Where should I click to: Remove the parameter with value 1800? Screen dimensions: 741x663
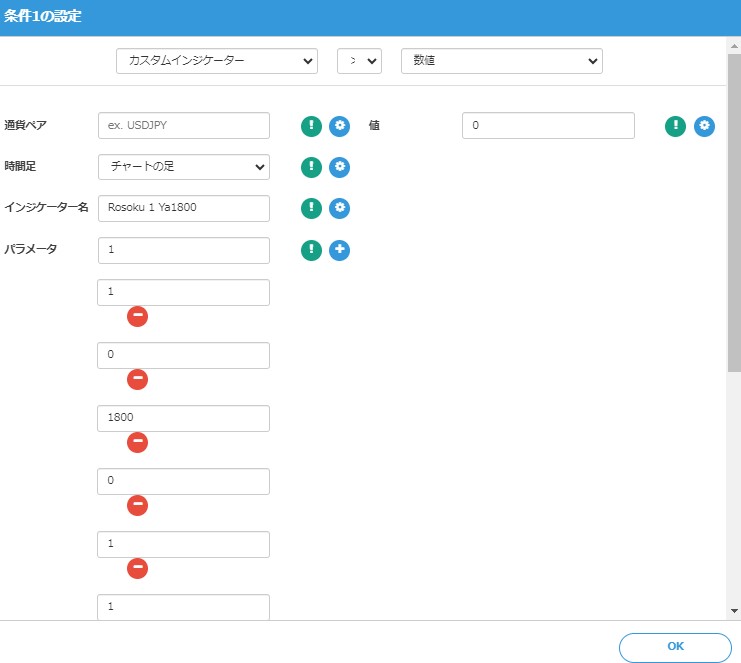(x=138, y=442)
